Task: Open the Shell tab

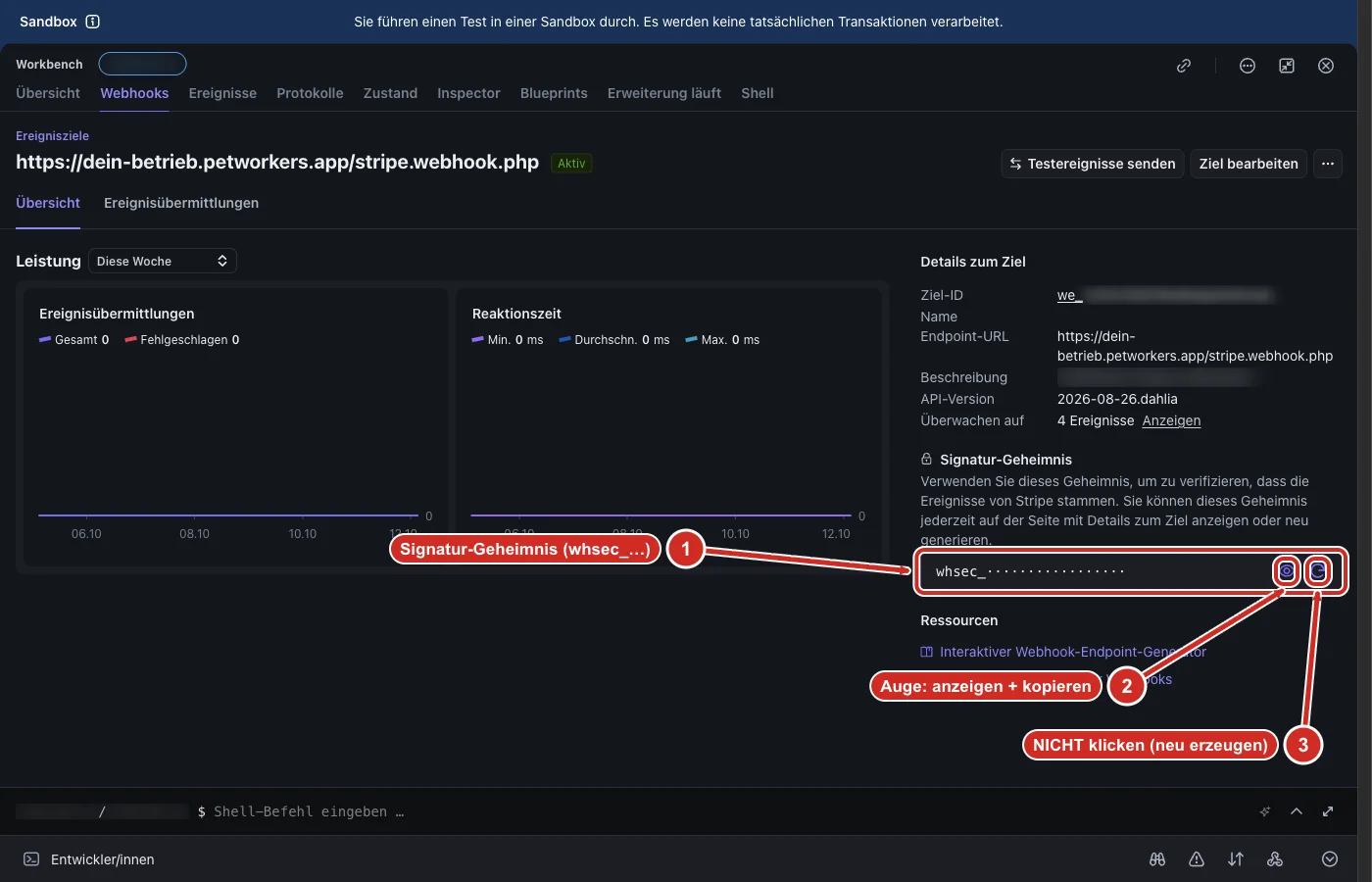Action: pos(758,93)
